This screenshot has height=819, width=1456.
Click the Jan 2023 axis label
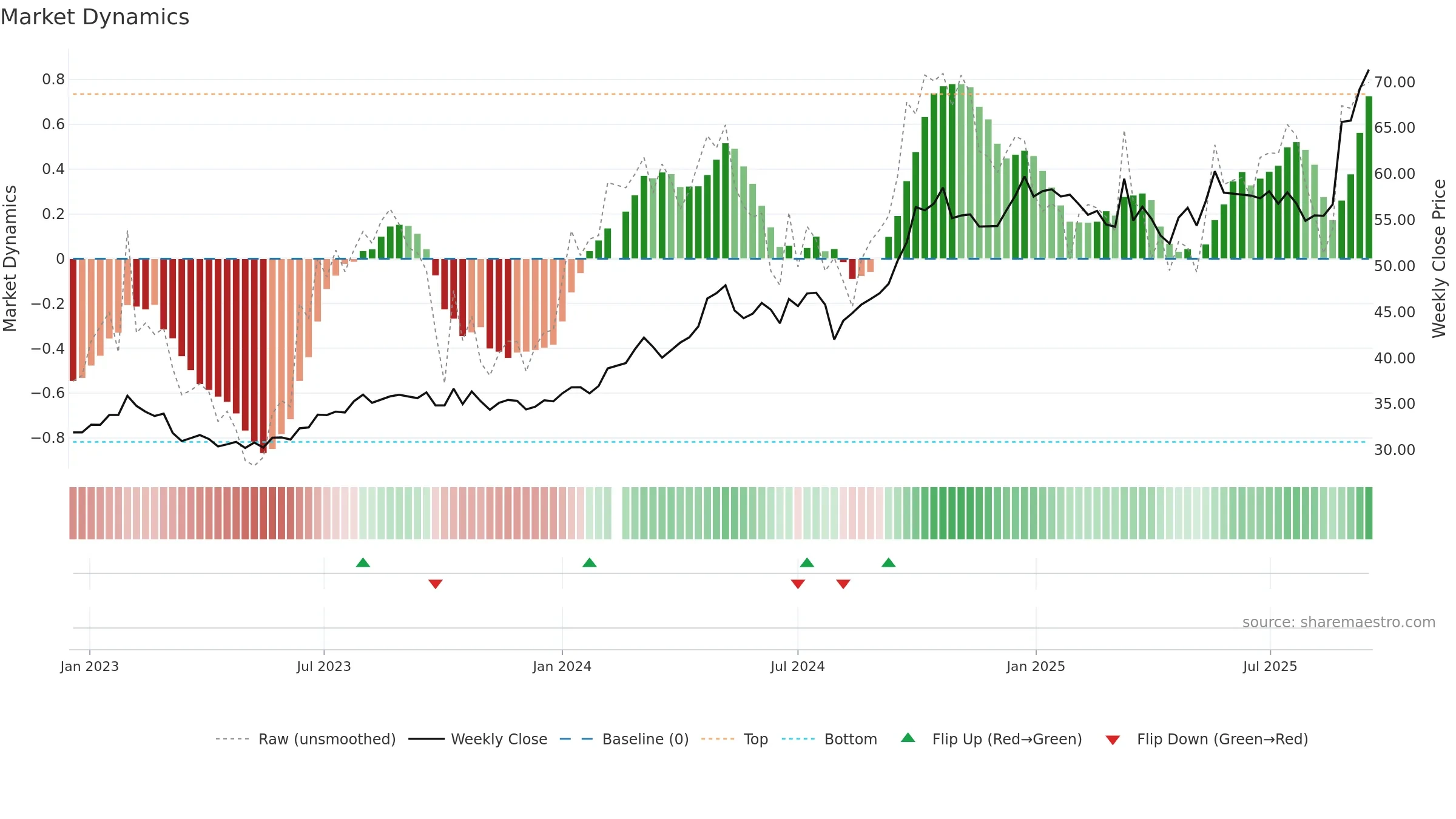(90, 666)
